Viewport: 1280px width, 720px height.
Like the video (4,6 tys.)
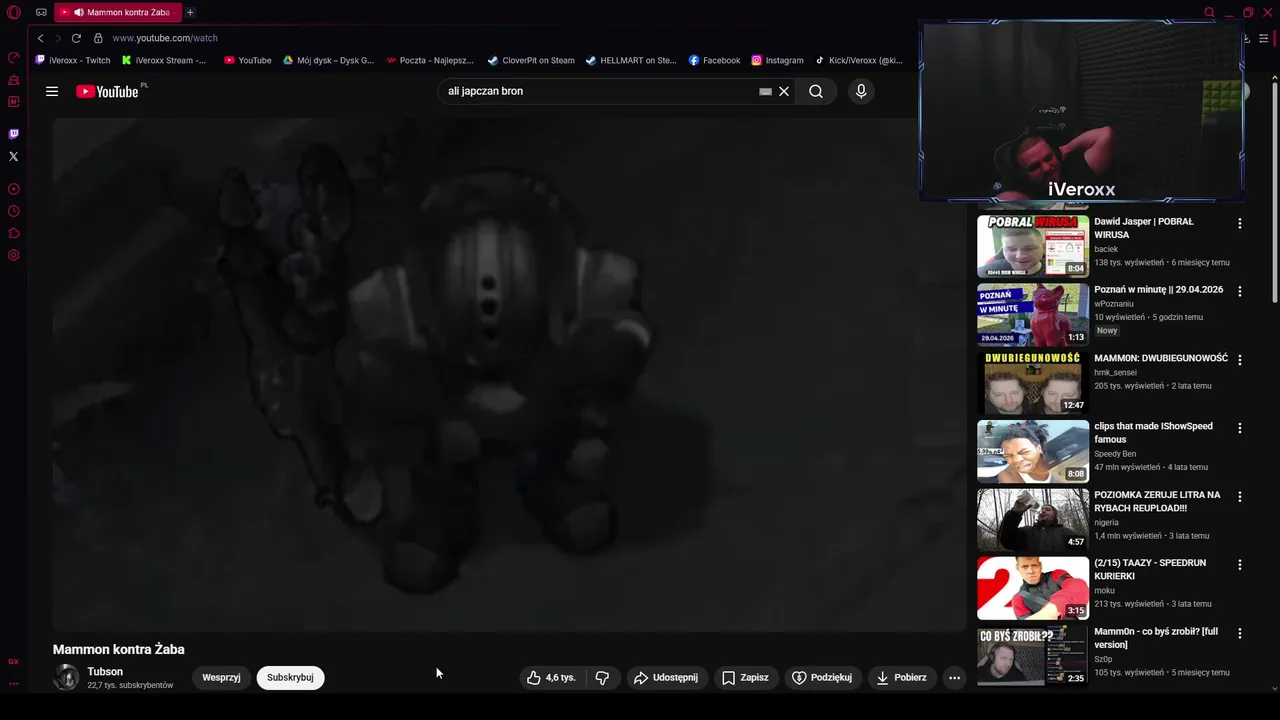click(x=552, y=677)
